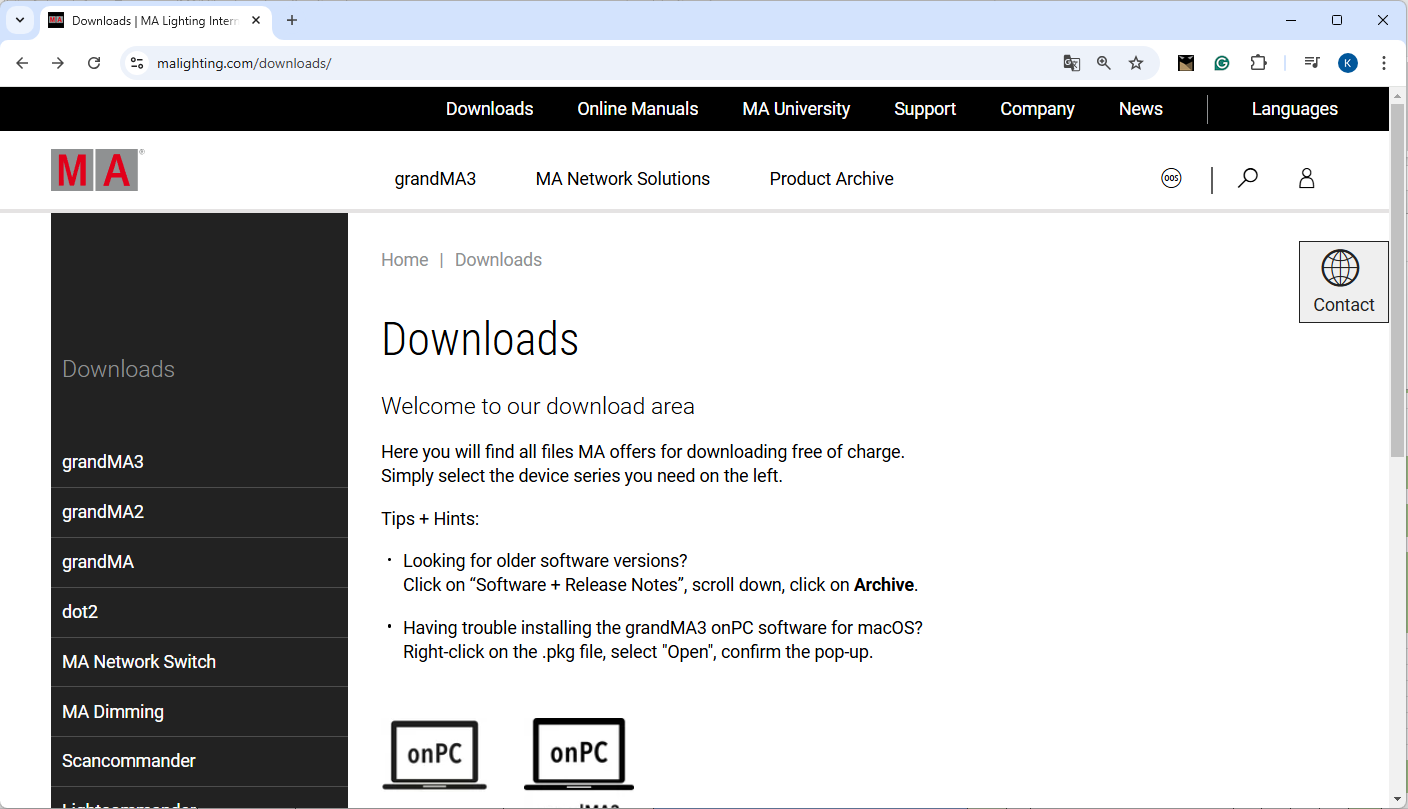Screen dimensions: 1408x809
Task: Open the site search magnifier icon
Action: 1247,179
